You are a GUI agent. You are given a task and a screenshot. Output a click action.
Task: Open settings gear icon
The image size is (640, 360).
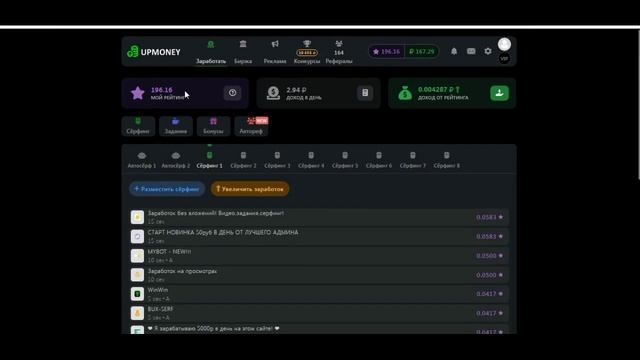[488, 51]
